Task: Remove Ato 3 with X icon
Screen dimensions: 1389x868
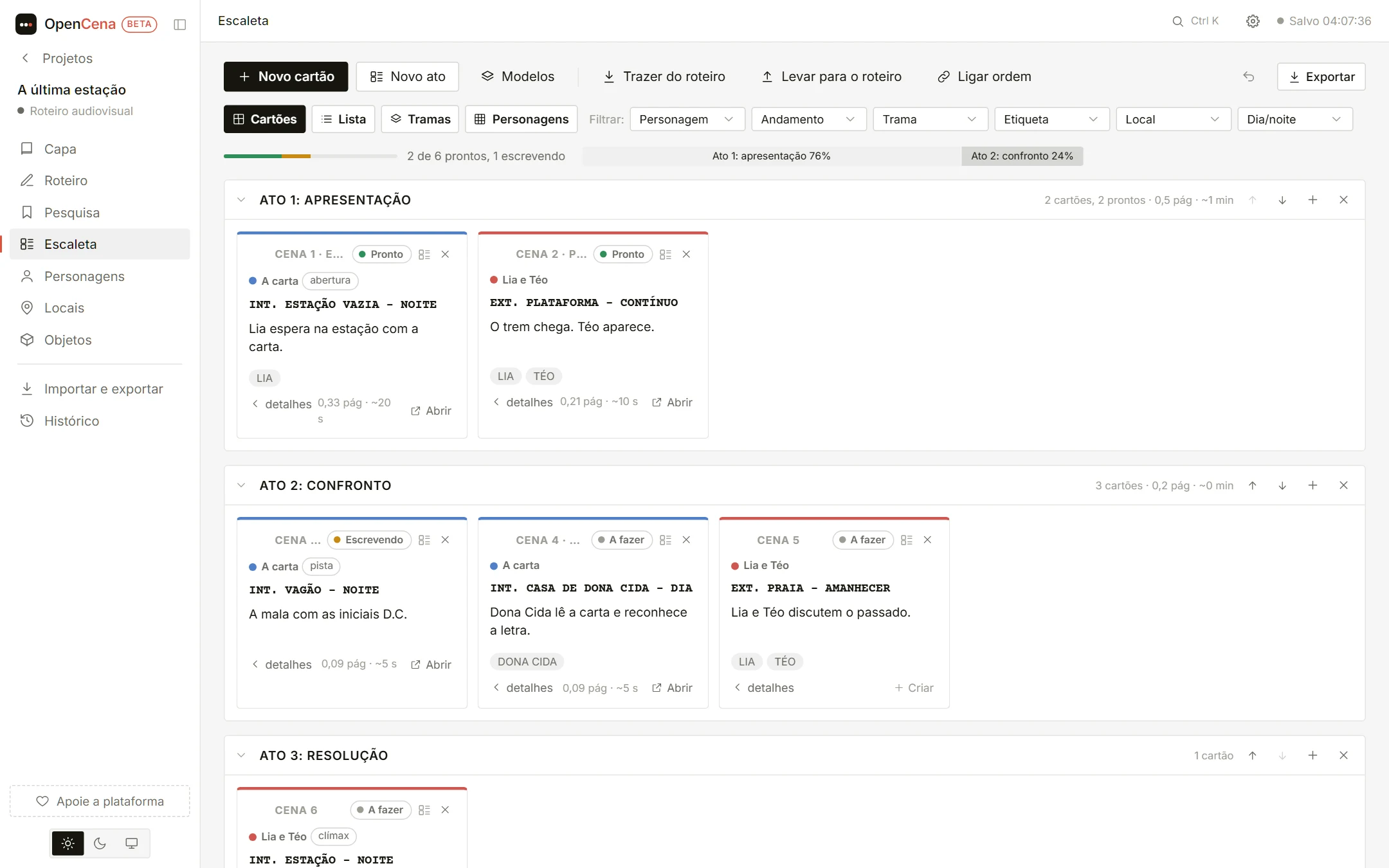Action: click(1343, 755)
